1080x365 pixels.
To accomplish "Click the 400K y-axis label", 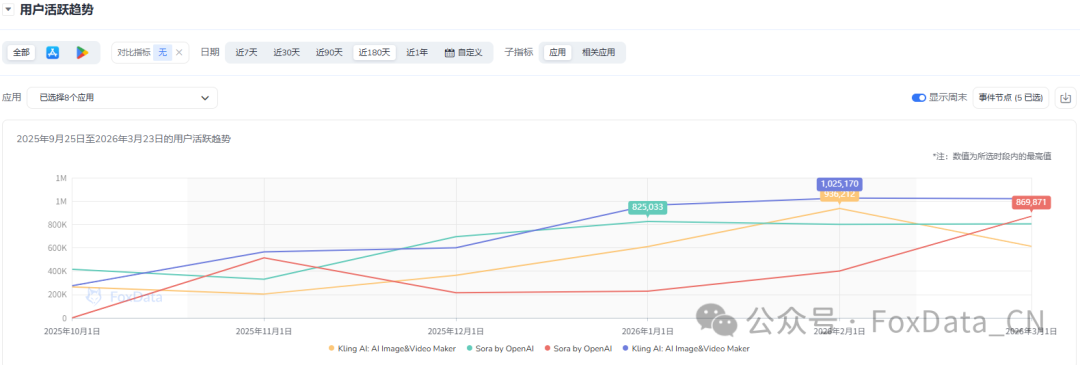I will pos(56,271).
